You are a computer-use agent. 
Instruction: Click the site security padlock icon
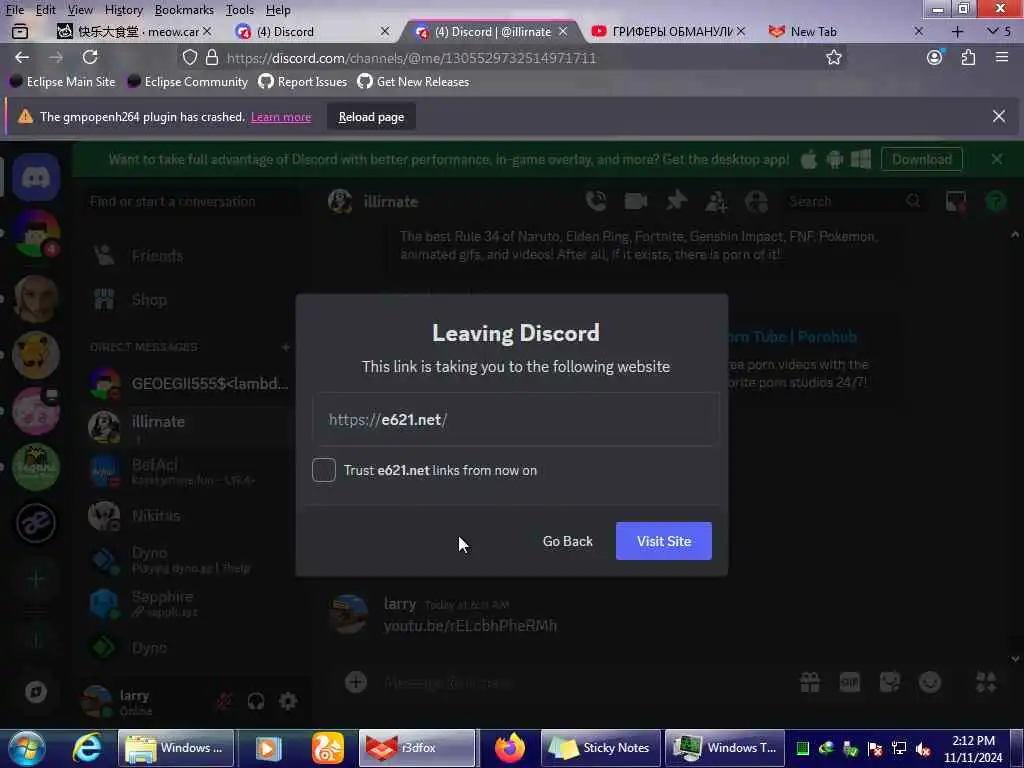[212, 57]
